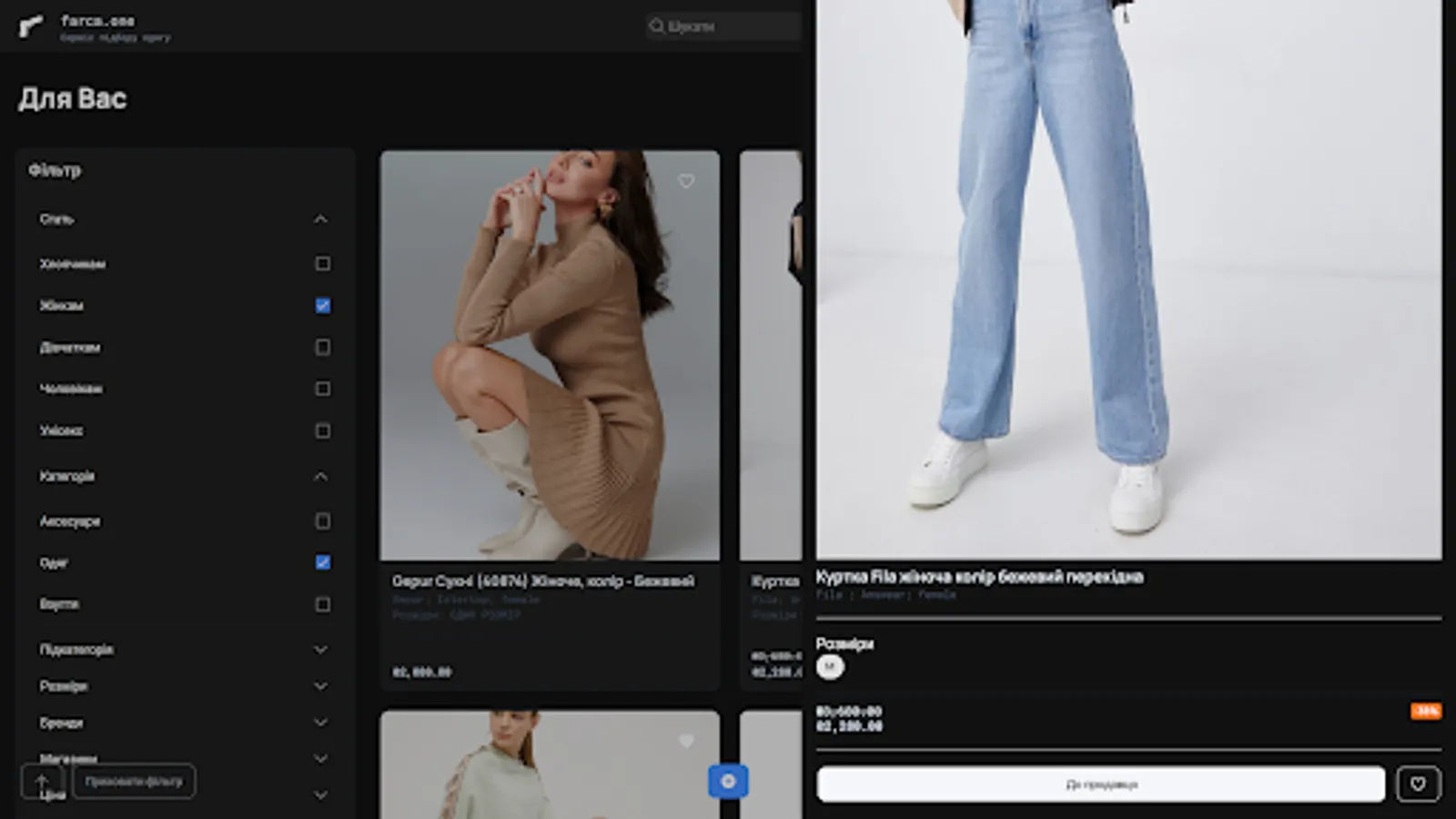Uncheck the Жінкам checkbox
The height and width of the screenshot is (819, 1456).
click(x=322, y=306)
